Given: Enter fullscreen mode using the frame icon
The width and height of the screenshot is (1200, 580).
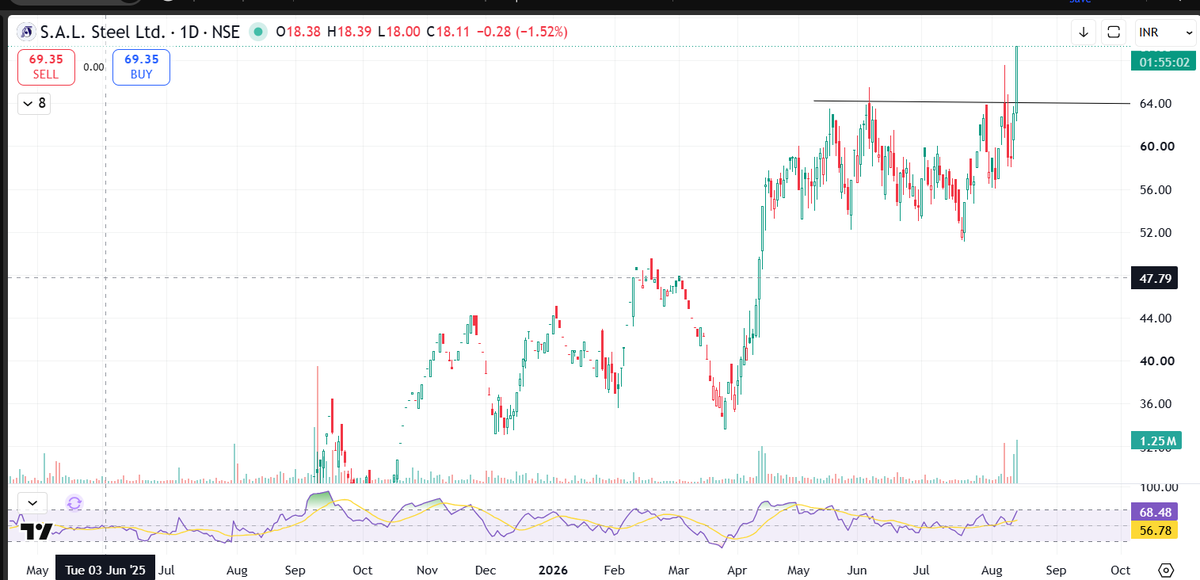Looking at the screenshot, I should 1114,32.
